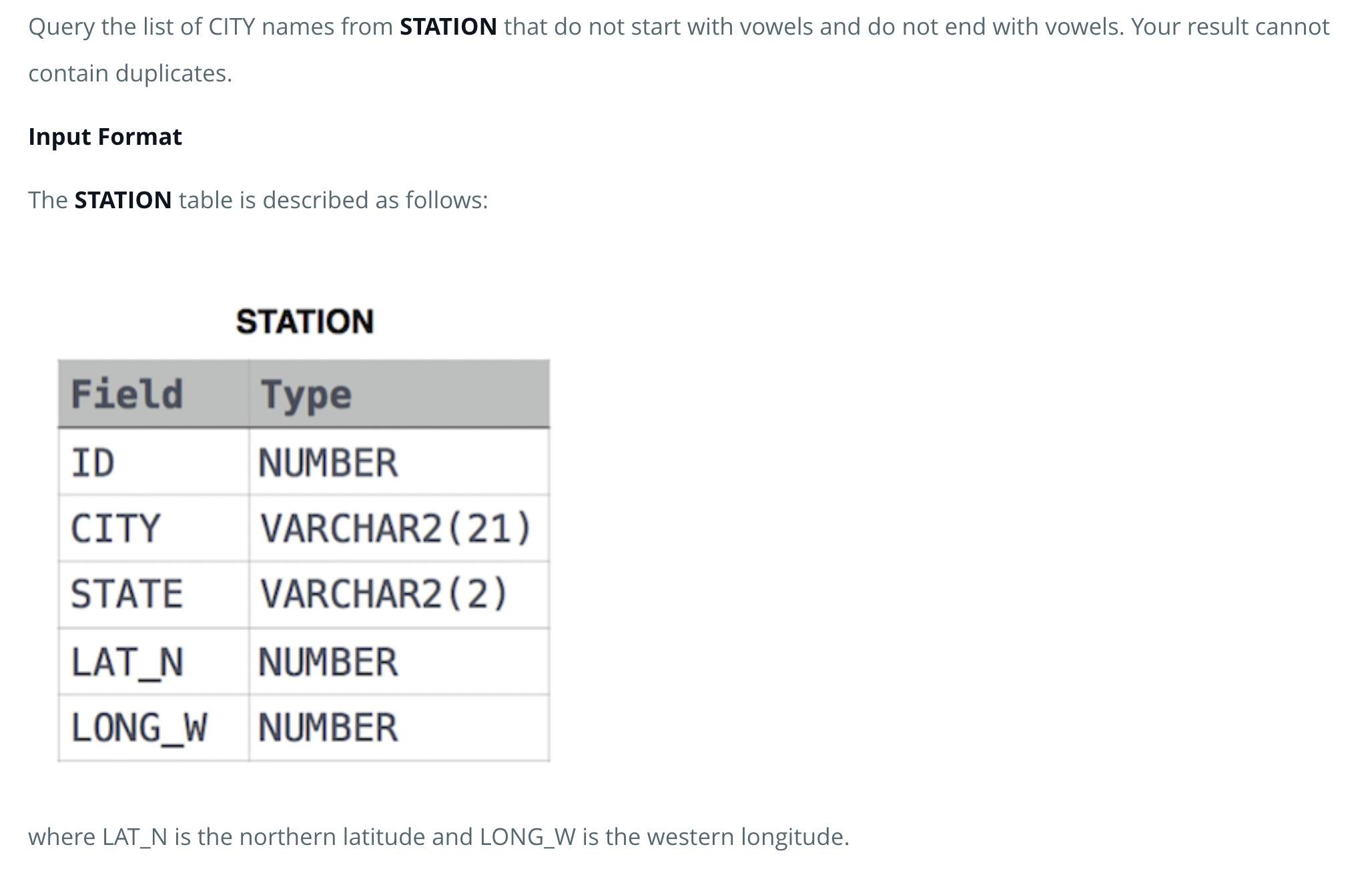Click the Type column header
The image size is (1372, 869).
coord(399,394)
